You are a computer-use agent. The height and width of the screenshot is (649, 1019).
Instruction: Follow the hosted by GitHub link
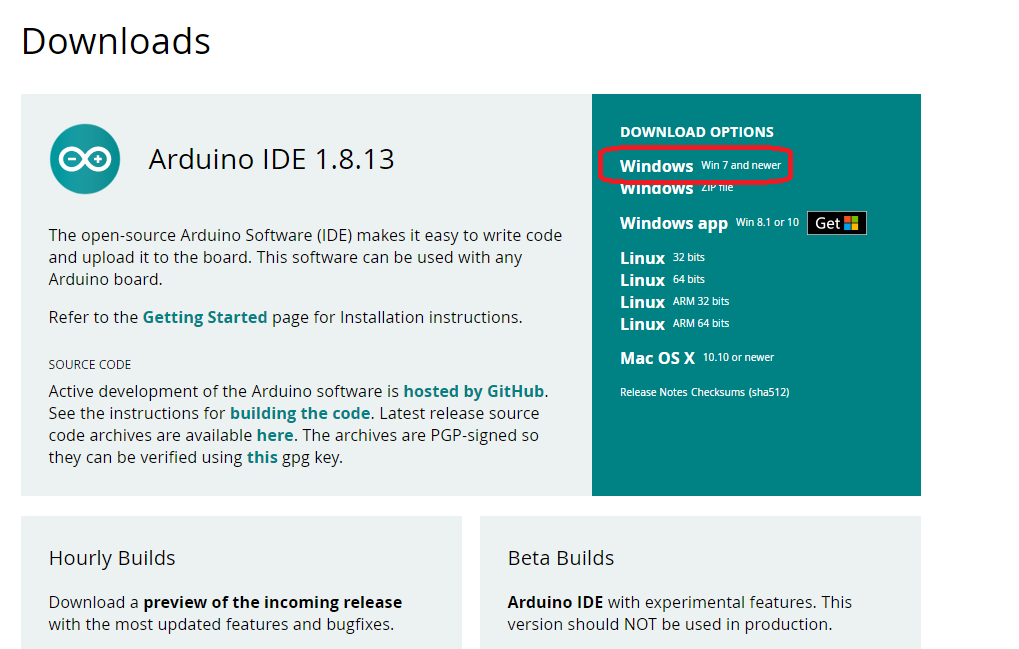[474, 391]
